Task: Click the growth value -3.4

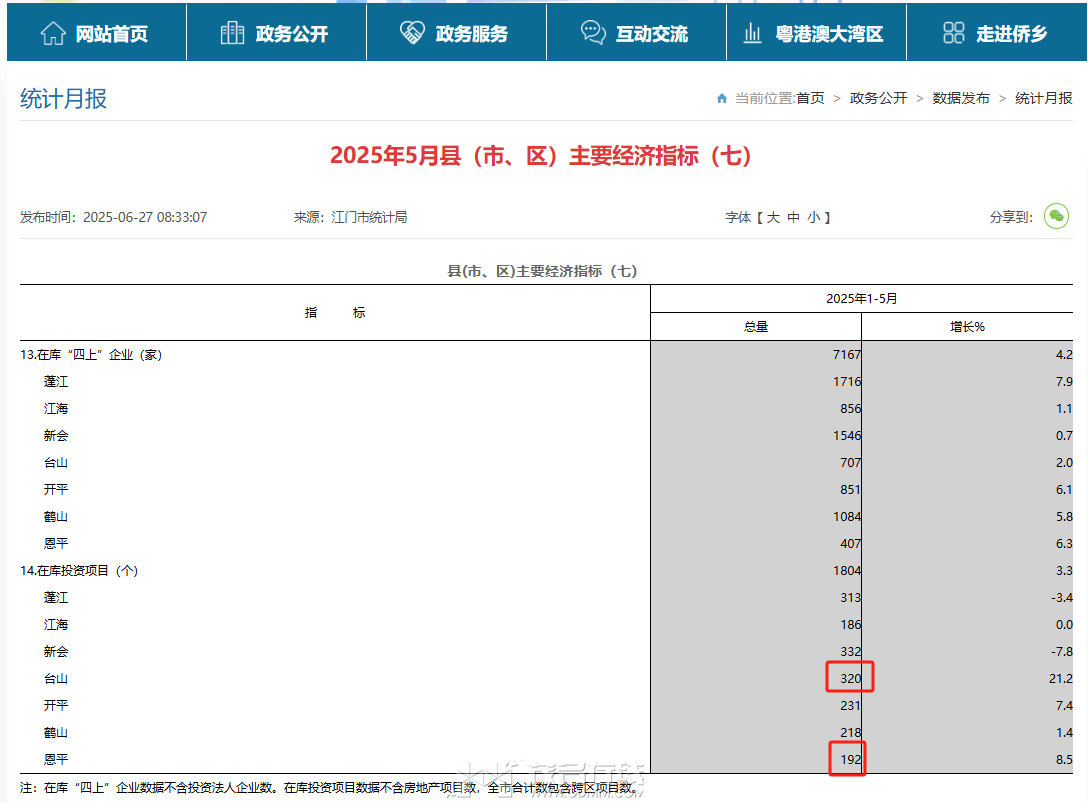Action: 1062,598
